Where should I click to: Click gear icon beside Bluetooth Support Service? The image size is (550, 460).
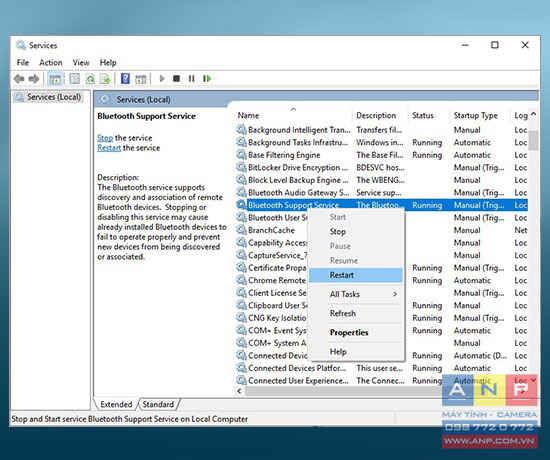pyautogui.click(x=241, y=205)
